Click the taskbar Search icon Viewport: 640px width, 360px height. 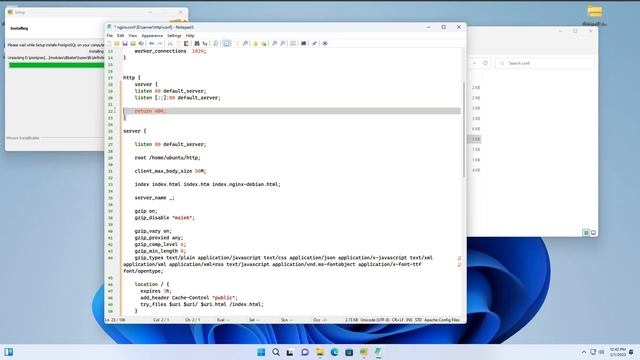tap(276, 352)
